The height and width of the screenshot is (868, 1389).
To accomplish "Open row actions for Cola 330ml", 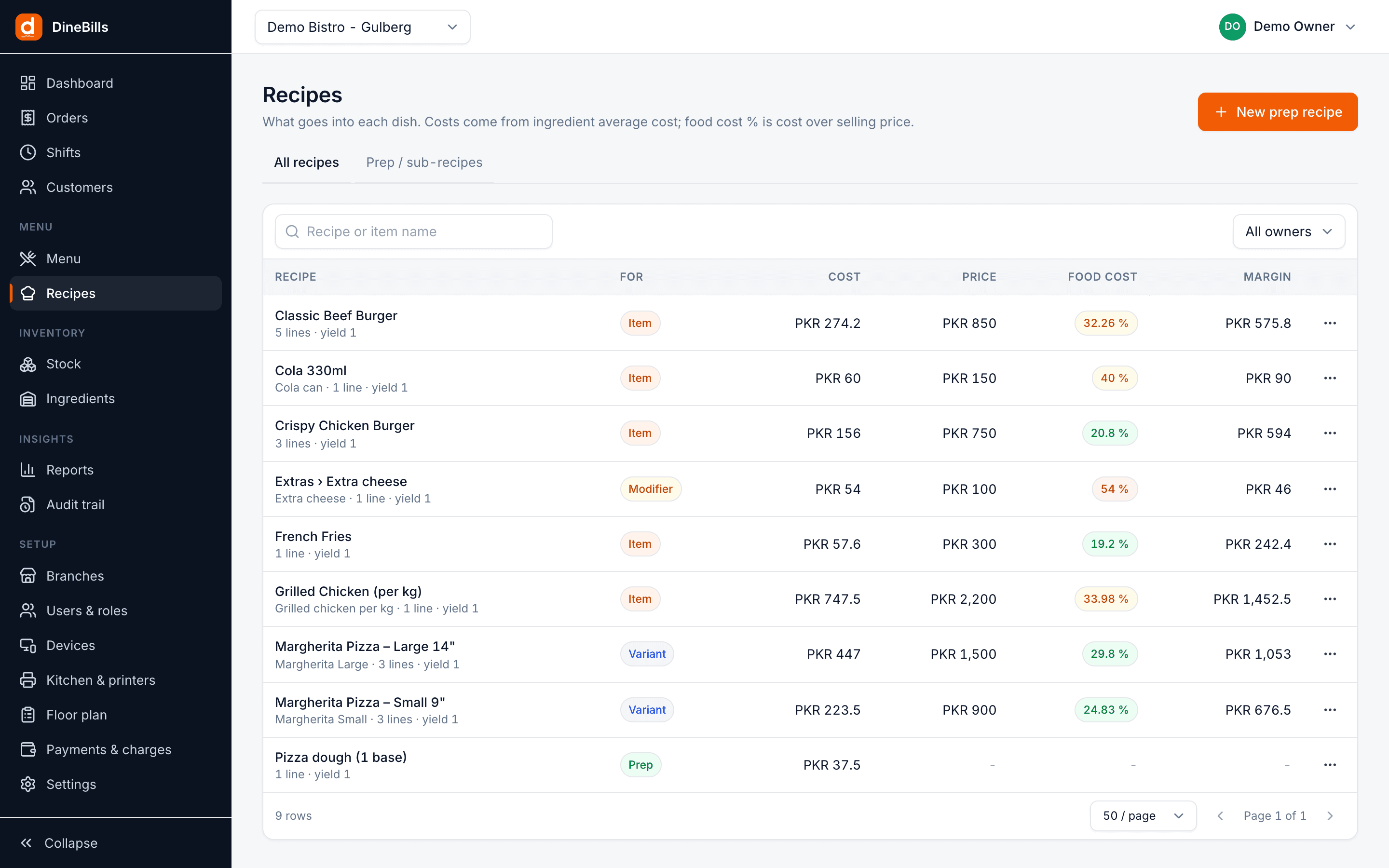I will (x=1330, y=379).
